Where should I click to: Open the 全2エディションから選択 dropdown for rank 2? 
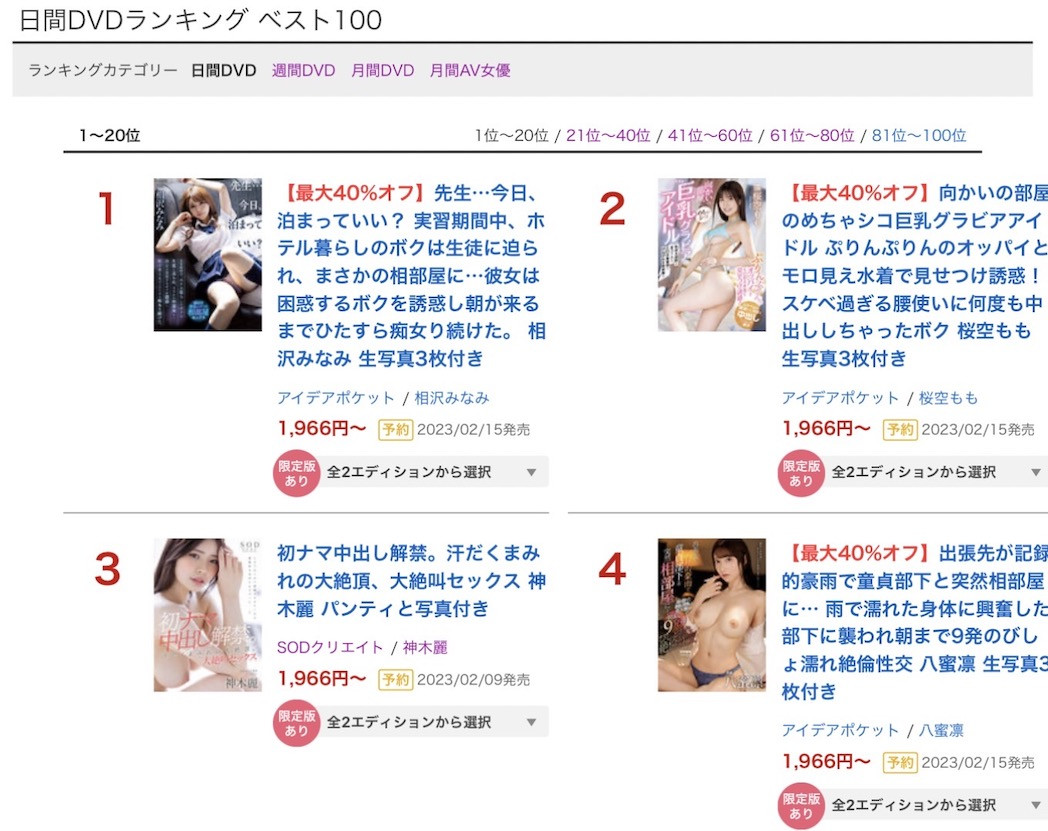(x=934, y=472)
